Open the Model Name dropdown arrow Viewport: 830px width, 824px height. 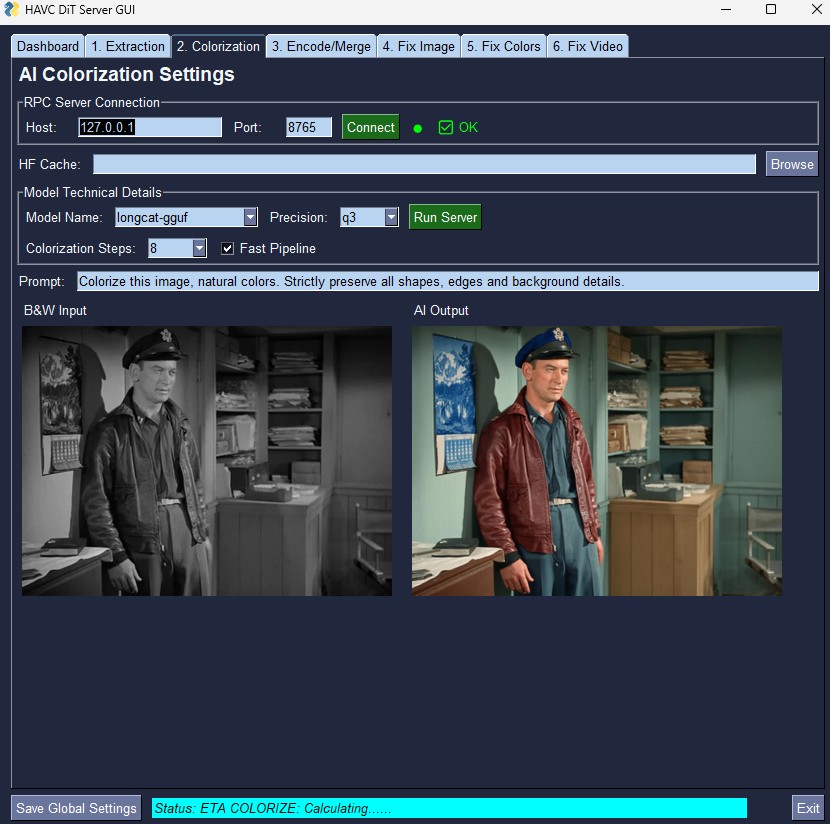point(250,217)
